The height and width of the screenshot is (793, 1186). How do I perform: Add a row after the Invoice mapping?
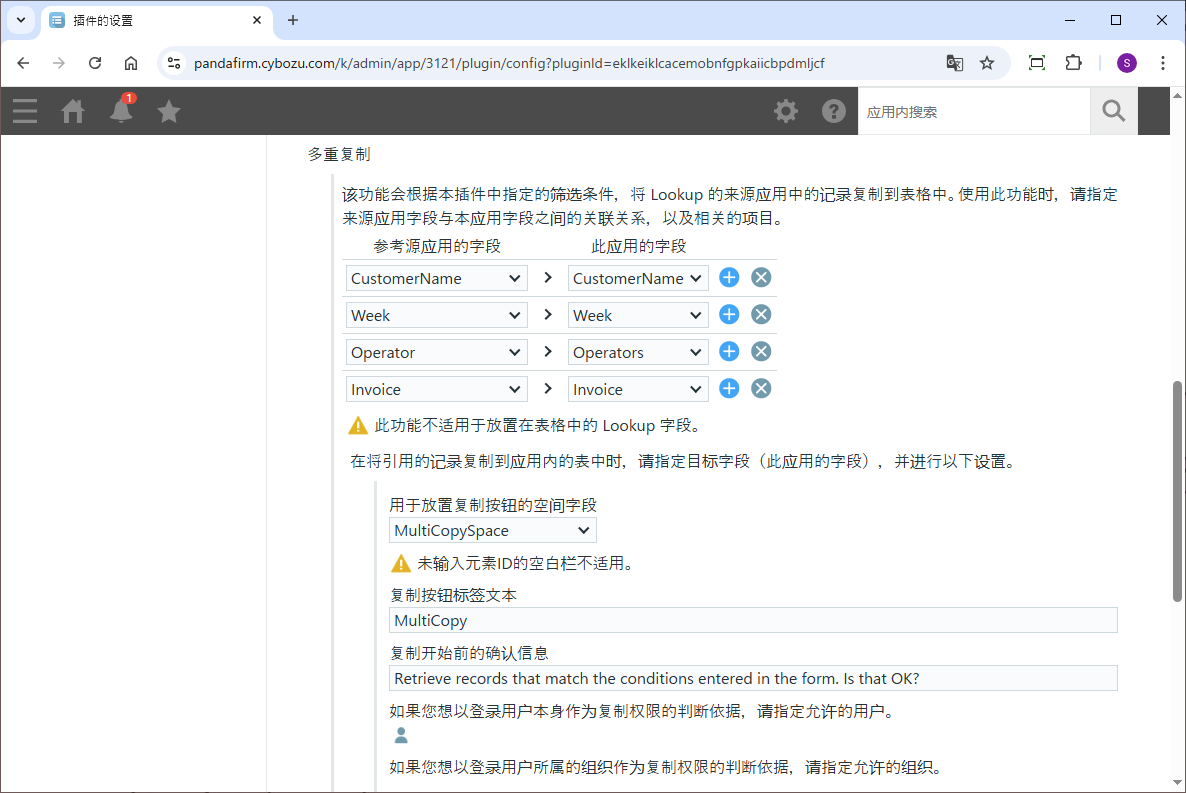coord(729,389)
